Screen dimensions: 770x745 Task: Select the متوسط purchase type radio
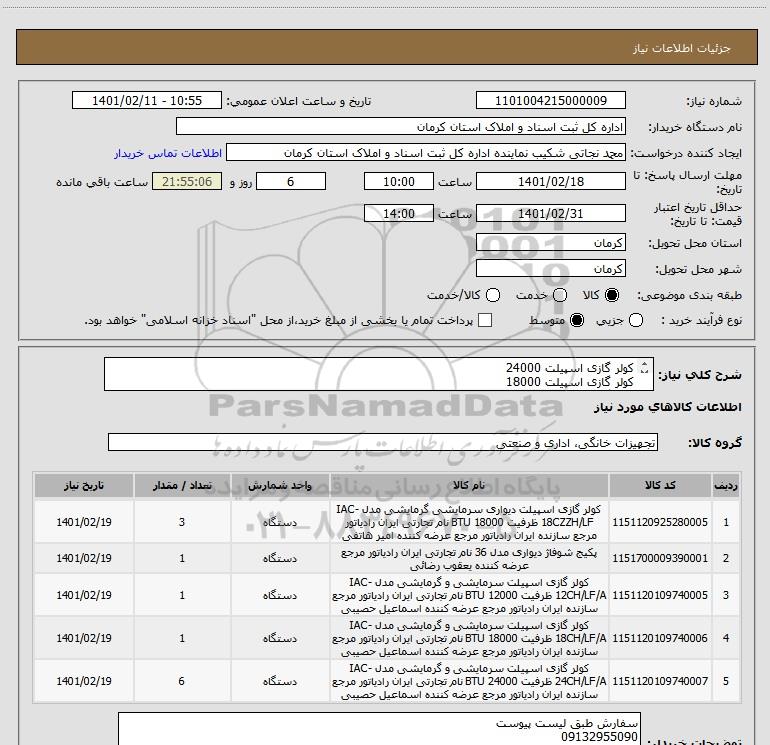(x=577, y=320)
